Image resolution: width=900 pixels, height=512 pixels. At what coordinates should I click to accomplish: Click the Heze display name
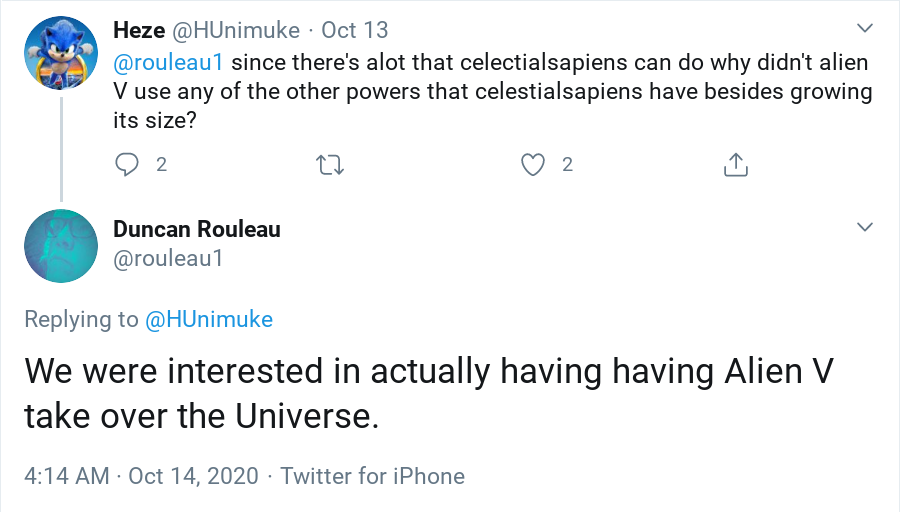pos(139,31)
